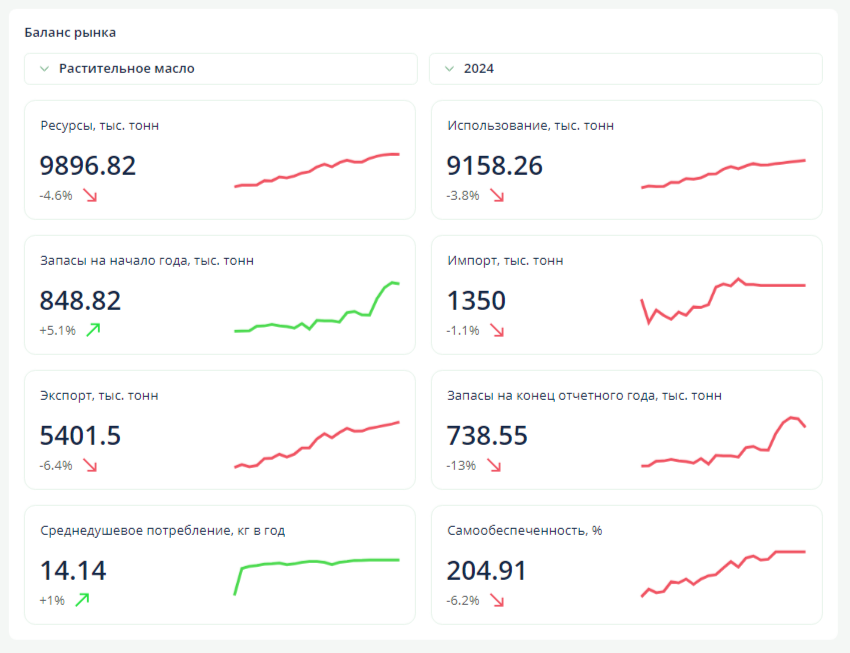
Task: Click the chevron next to 2024
Action: [x=448, y=69]
